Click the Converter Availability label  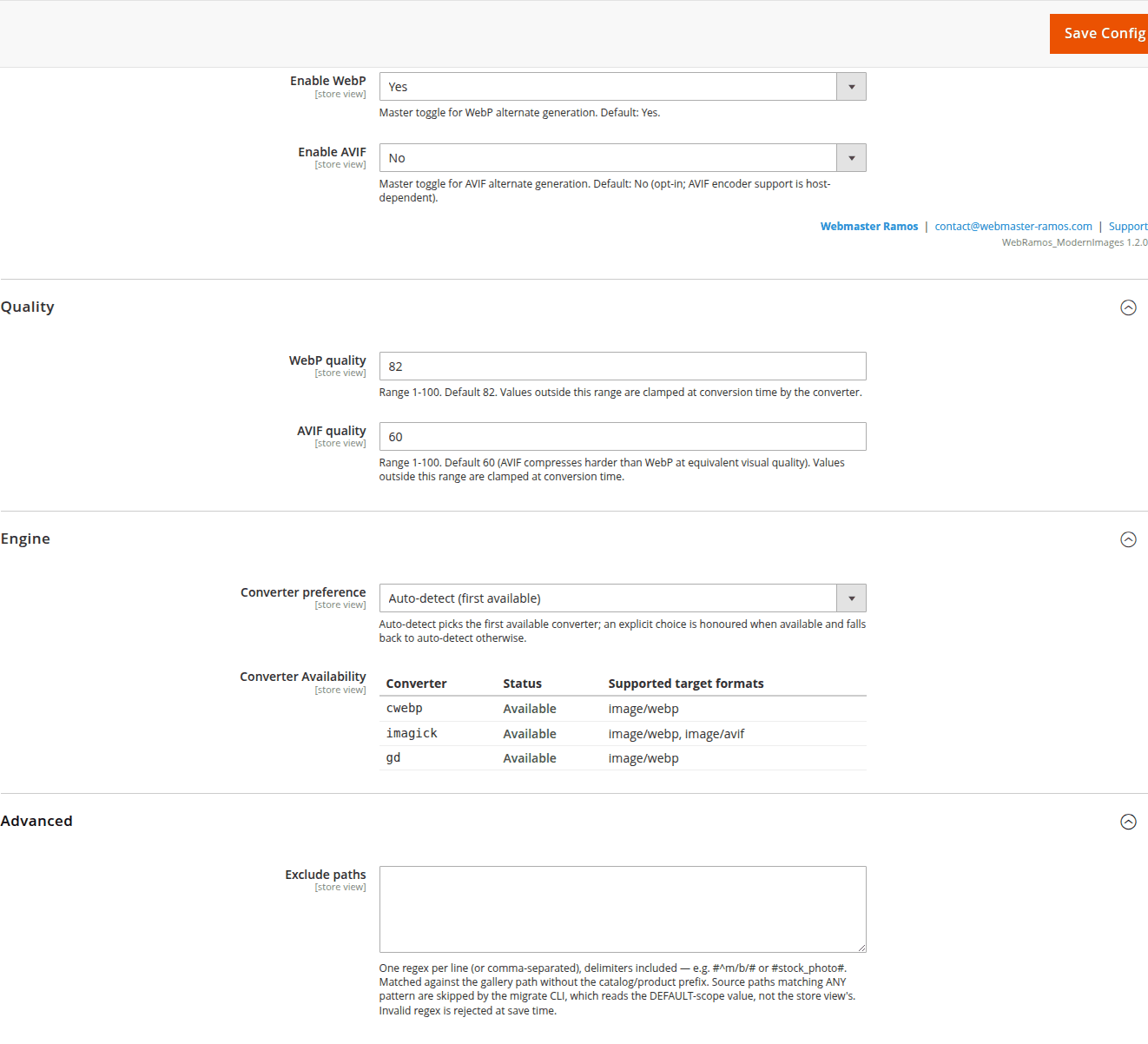point(303,677)
